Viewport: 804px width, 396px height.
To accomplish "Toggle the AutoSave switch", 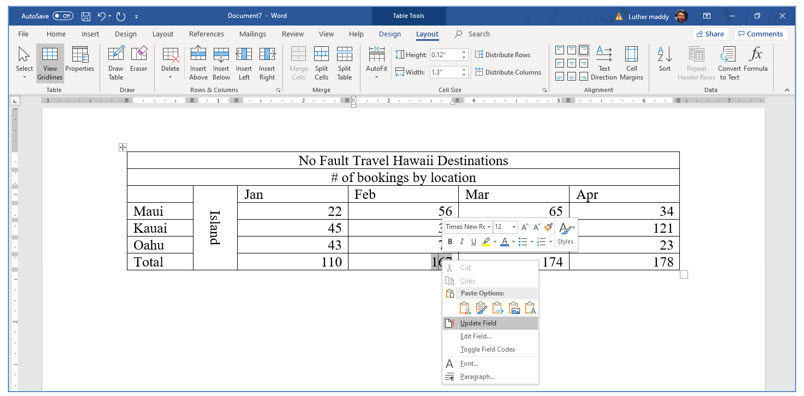I will click(x=63, y=16).
